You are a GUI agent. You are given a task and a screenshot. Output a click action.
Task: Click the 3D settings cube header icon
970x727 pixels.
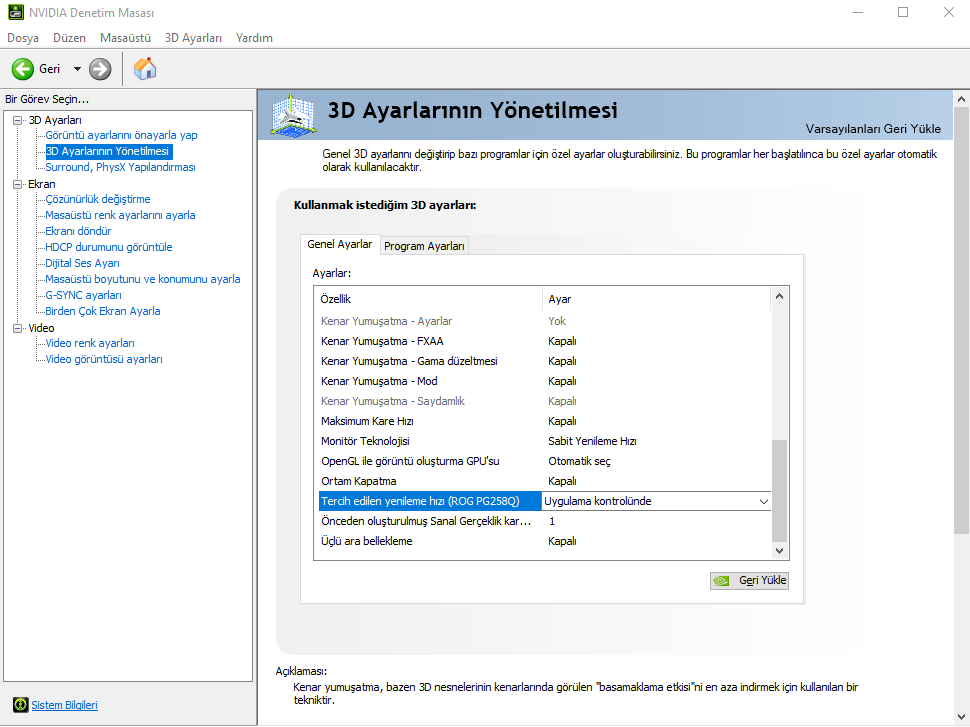(294, 115)
